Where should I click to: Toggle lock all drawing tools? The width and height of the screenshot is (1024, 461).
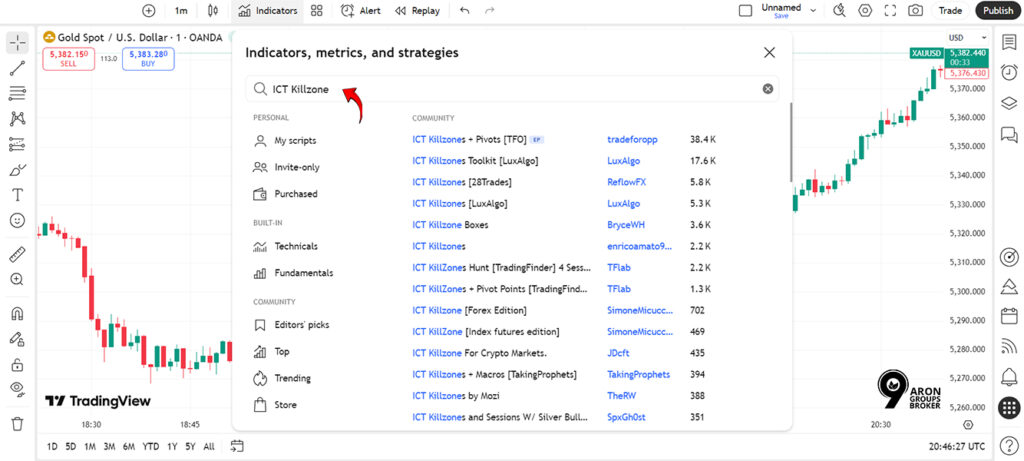pos(17,364)
